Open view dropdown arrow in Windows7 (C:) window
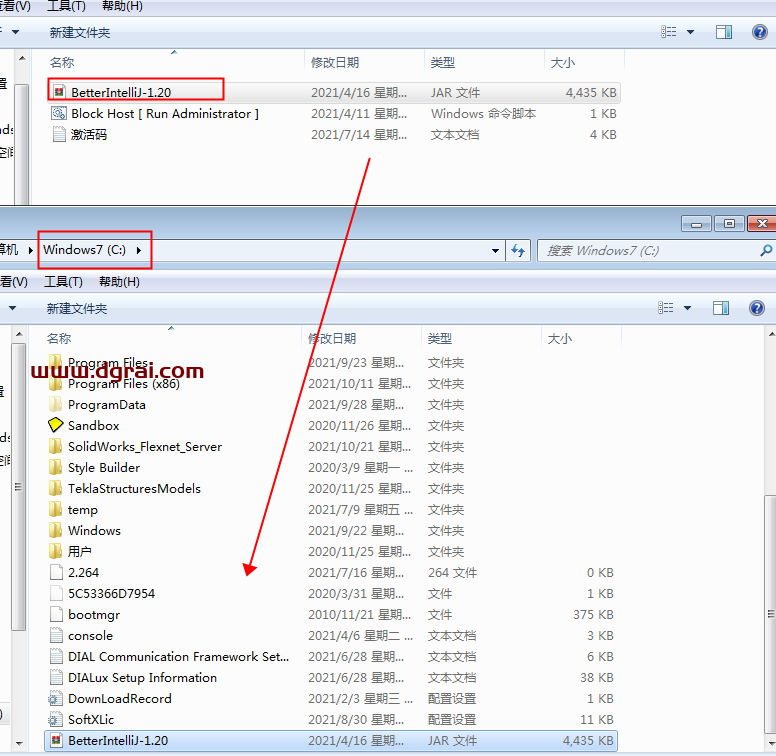The width and height of the screenshot is (776, 756). click(687, 308)
